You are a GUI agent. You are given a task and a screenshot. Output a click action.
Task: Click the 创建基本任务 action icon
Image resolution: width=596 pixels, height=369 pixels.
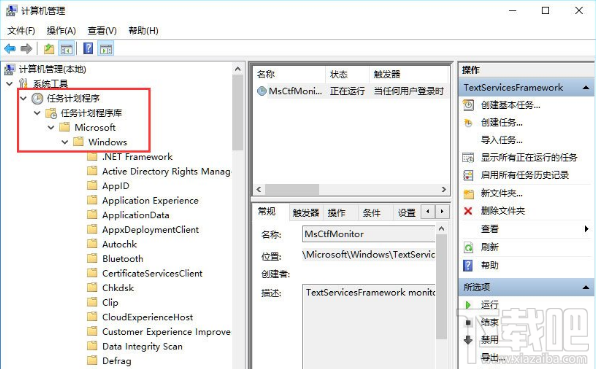pos(468,105)
